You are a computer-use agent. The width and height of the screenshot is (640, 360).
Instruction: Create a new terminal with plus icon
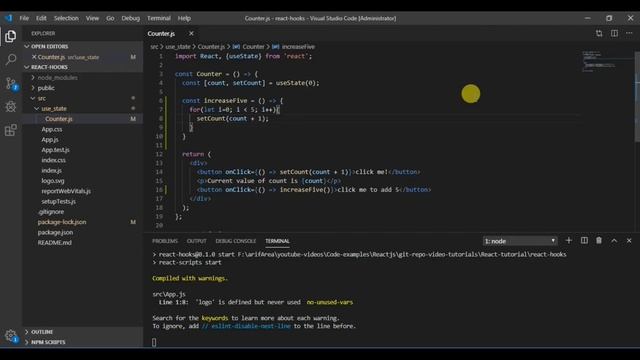[x=569, y=241]
